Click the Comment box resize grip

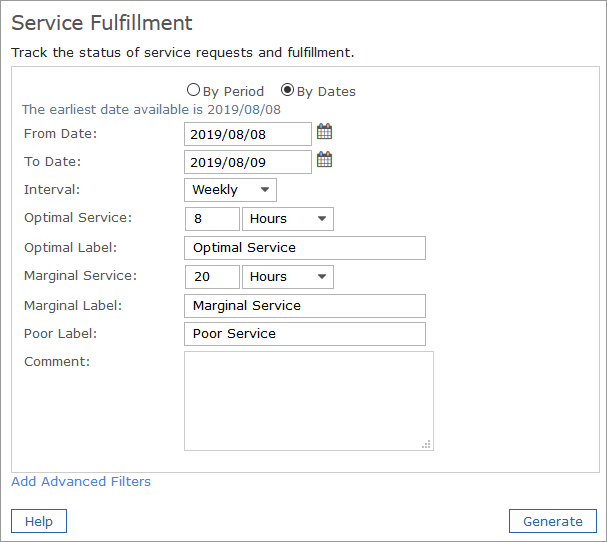427,444
